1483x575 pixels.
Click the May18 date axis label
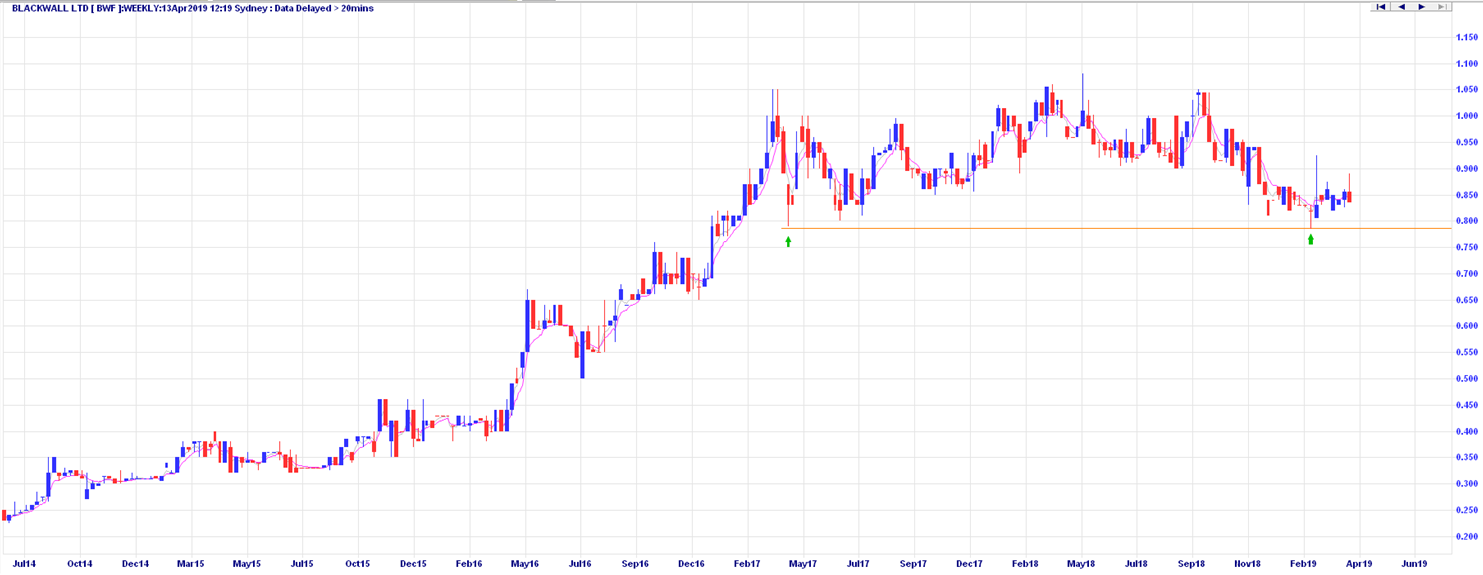1081,564
